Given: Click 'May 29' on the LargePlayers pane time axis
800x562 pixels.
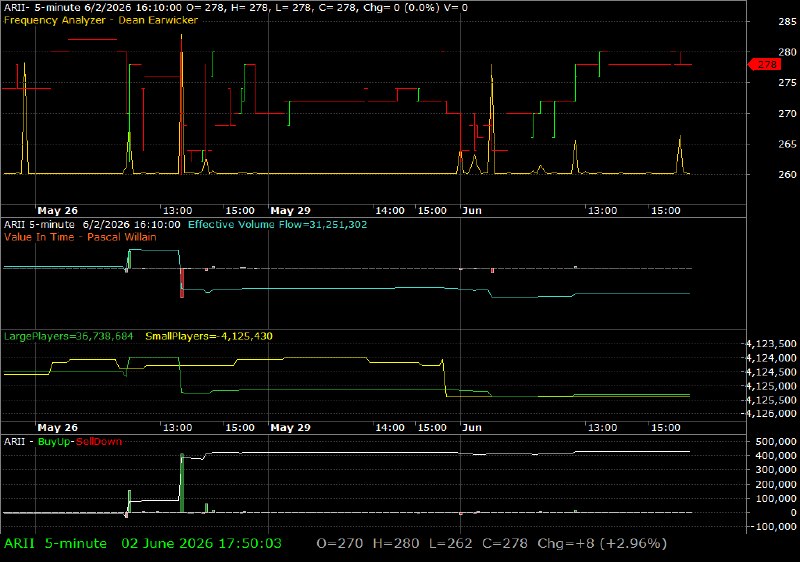Looking at the screenshot, I should coord(290,427).
